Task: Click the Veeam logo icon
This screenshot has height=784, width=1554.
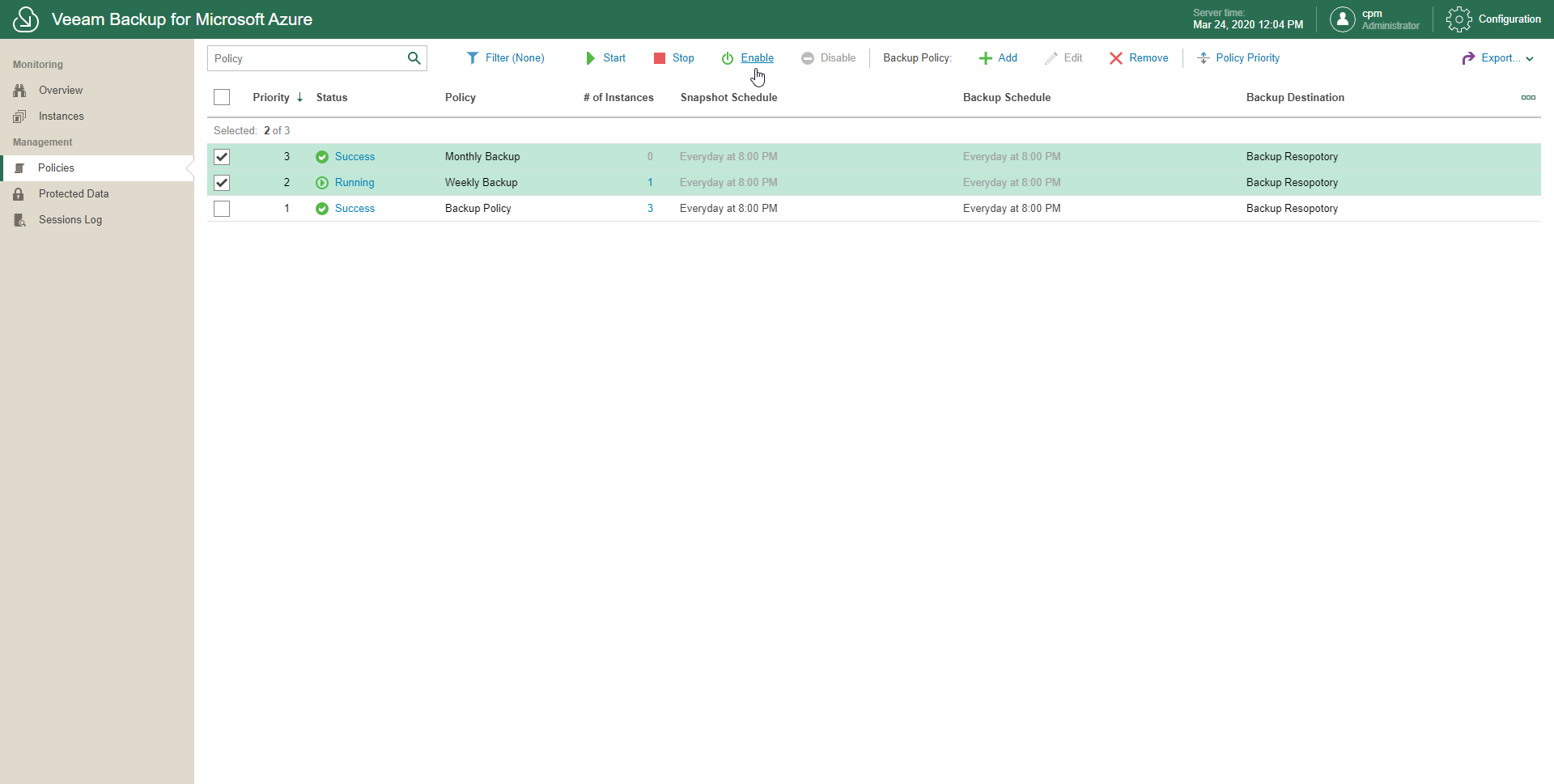Action: click(26, 19)
